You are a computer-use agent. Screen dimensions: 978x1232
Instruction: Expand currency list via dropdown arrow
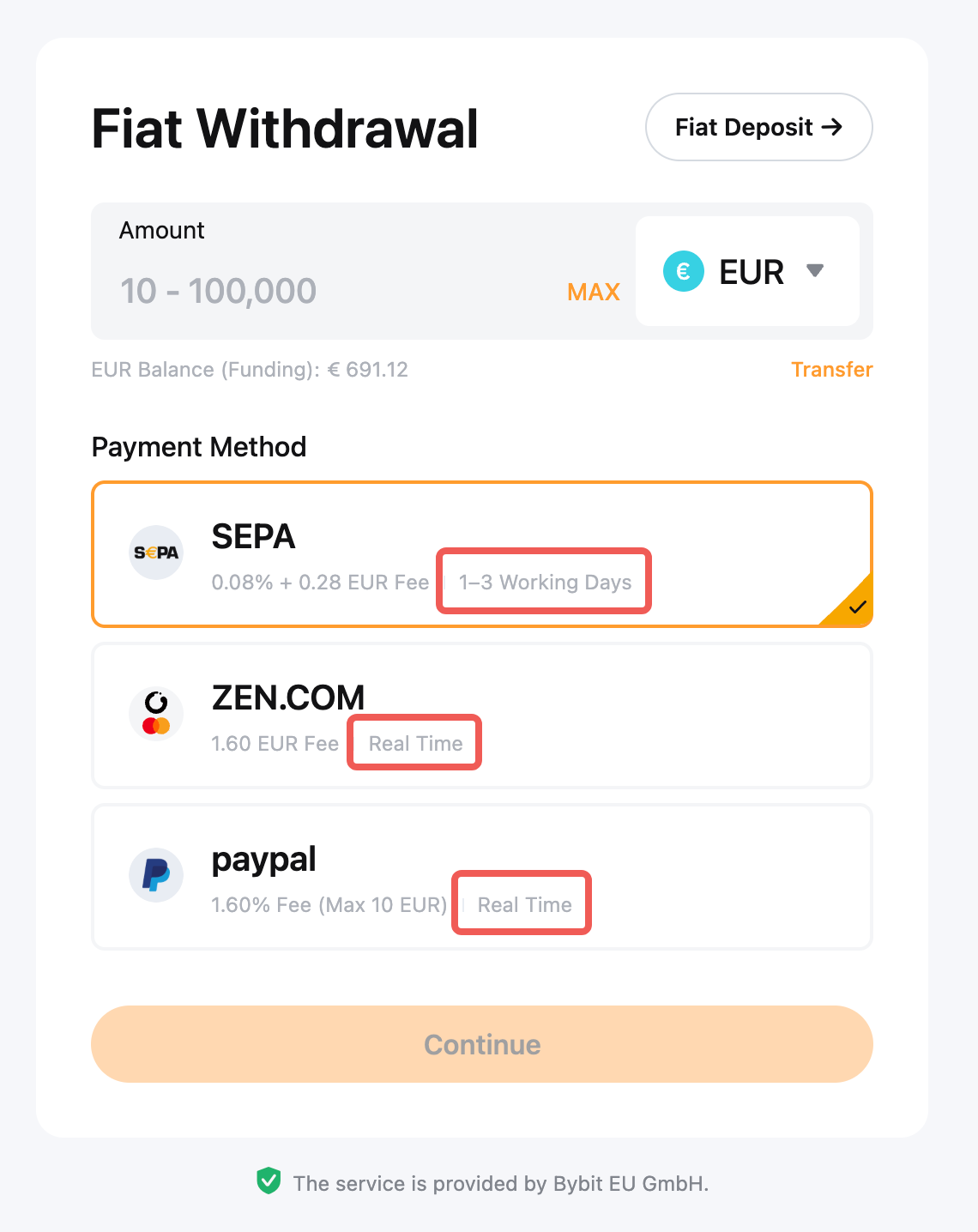[815, 271]
